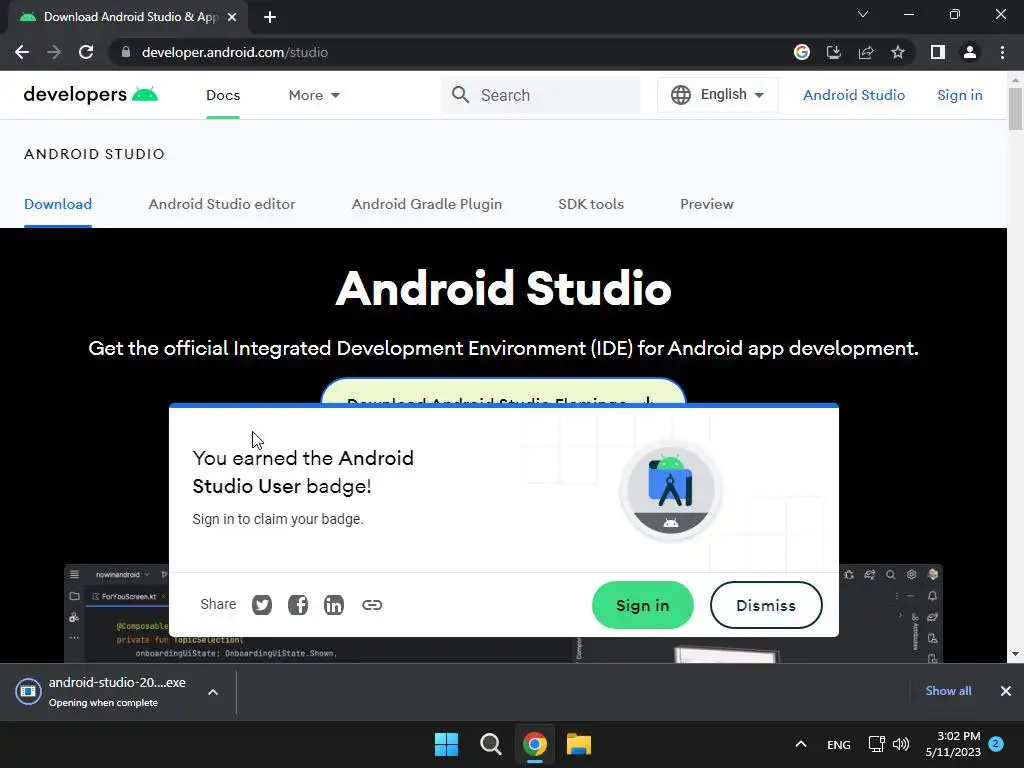Bookmark this page with the star icon
This screenshot has height=768, width=1024.
pos(898,52)
